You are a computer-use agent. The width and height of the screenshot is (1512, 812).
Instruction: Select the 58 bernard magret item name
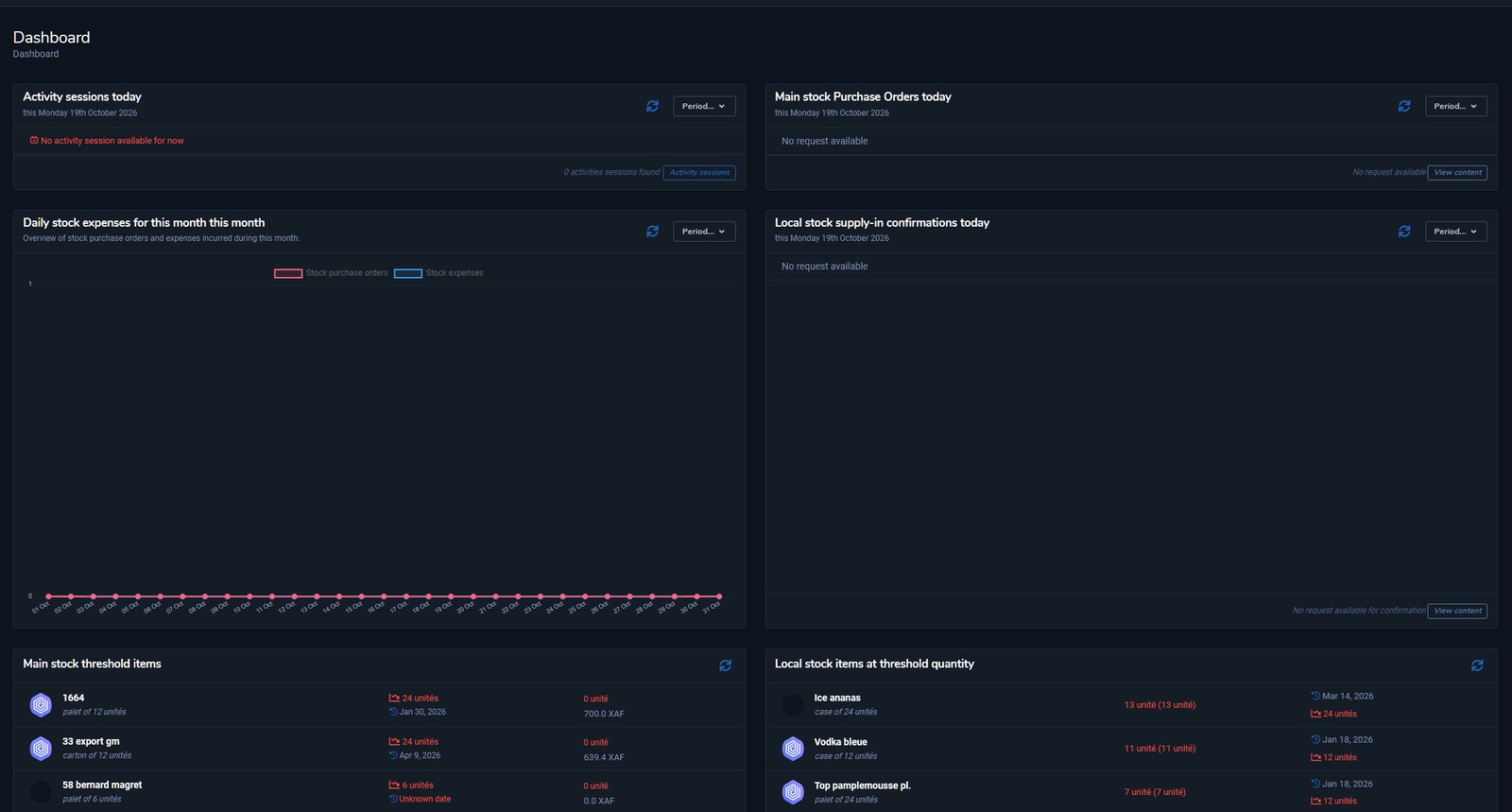(102, 785)
